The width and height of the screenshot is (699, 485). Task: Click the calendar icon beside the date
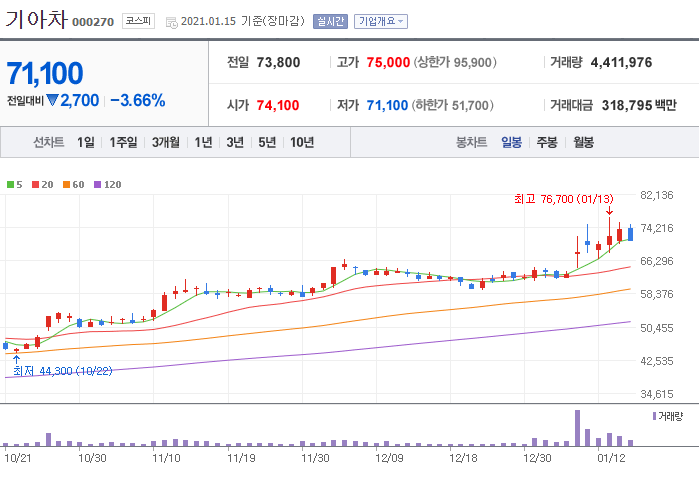coord(172,22)
